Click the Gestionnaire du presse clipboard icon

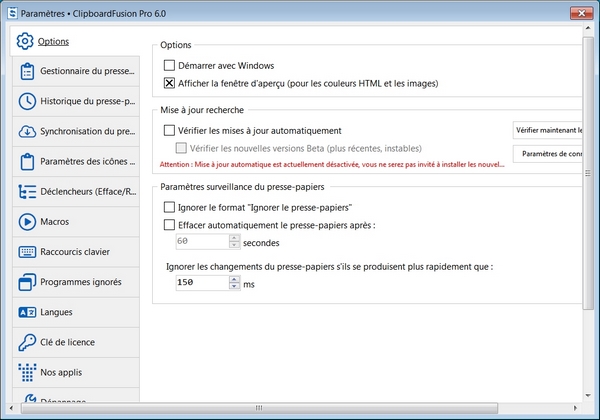(27, 71)
